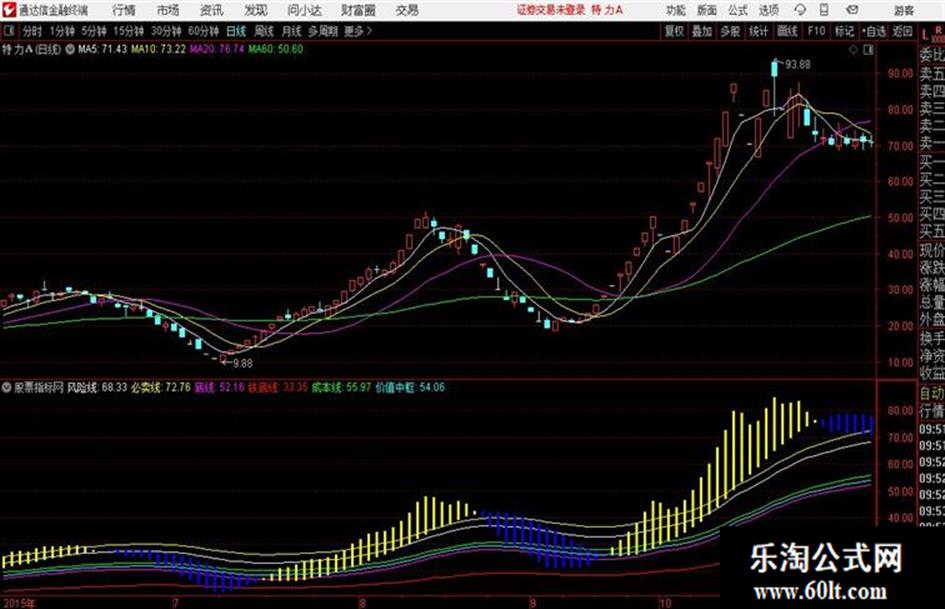Click the 90.00 price axis label
This screenshot has width=945, height=609.
click(x=900, y=73)
